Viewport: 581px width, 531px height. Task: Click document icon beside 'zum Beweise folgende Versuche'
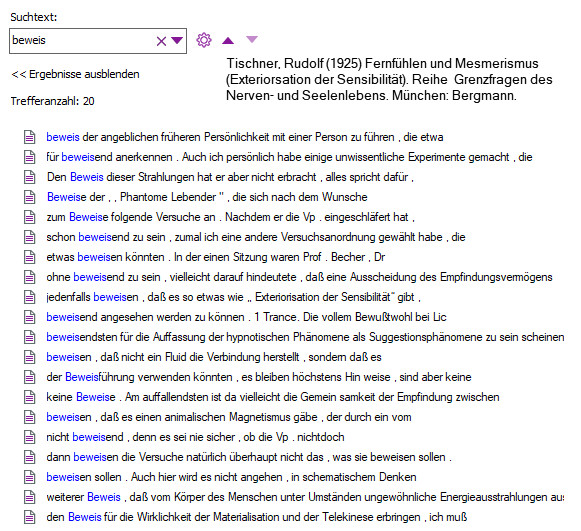click(30, 217)
